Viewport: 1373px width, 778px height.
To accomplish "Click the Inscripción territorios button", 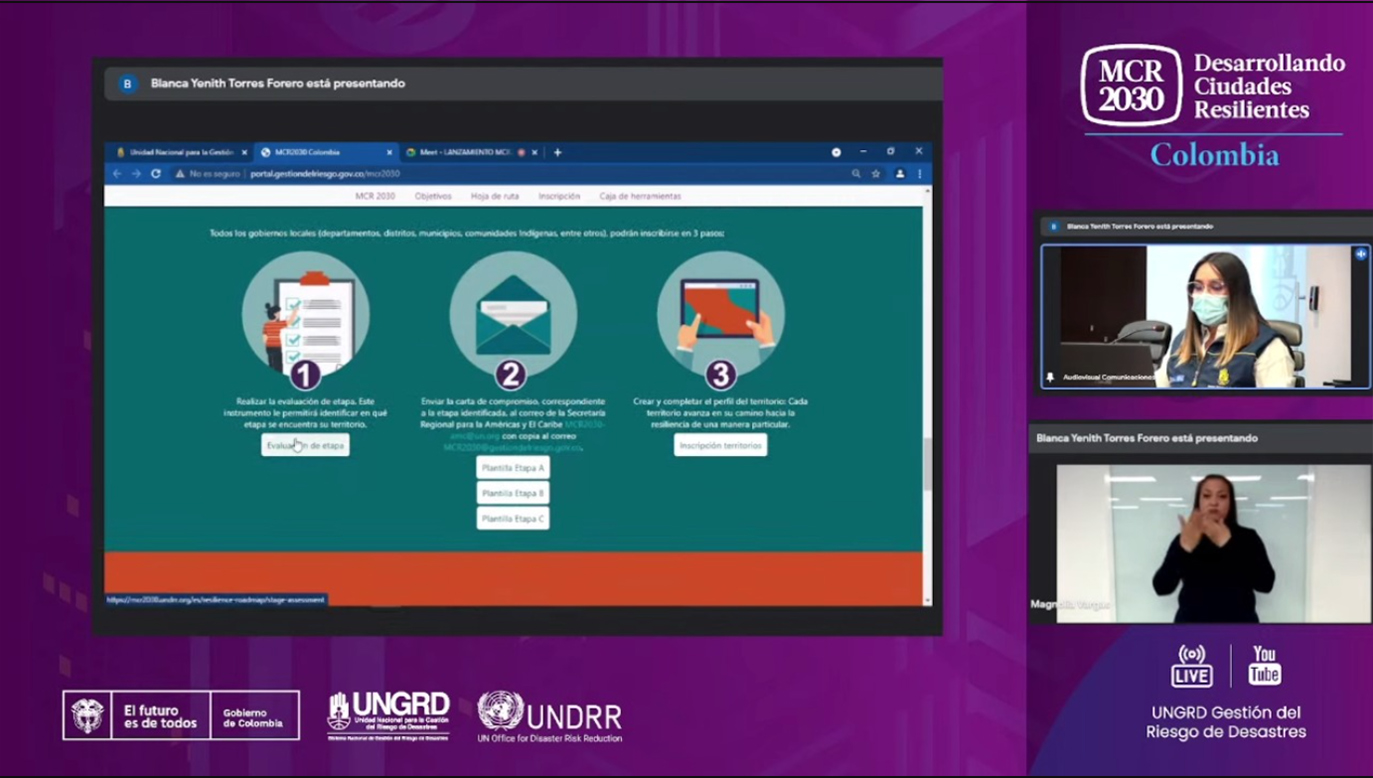I will pos(720,445).
